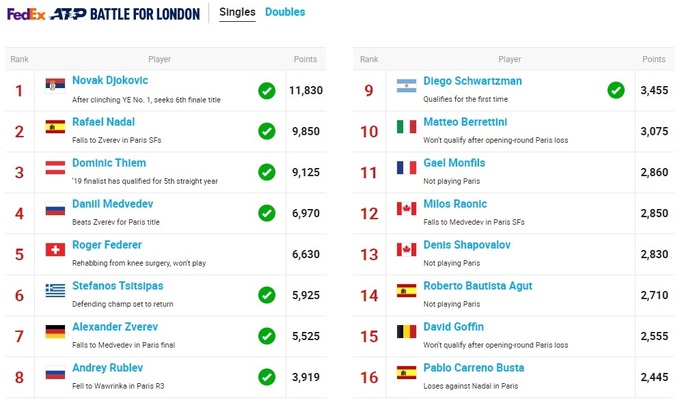Click Points column header in left table
Image resolution: width=680 pixels, height=405 pixels.
(305, 60)
